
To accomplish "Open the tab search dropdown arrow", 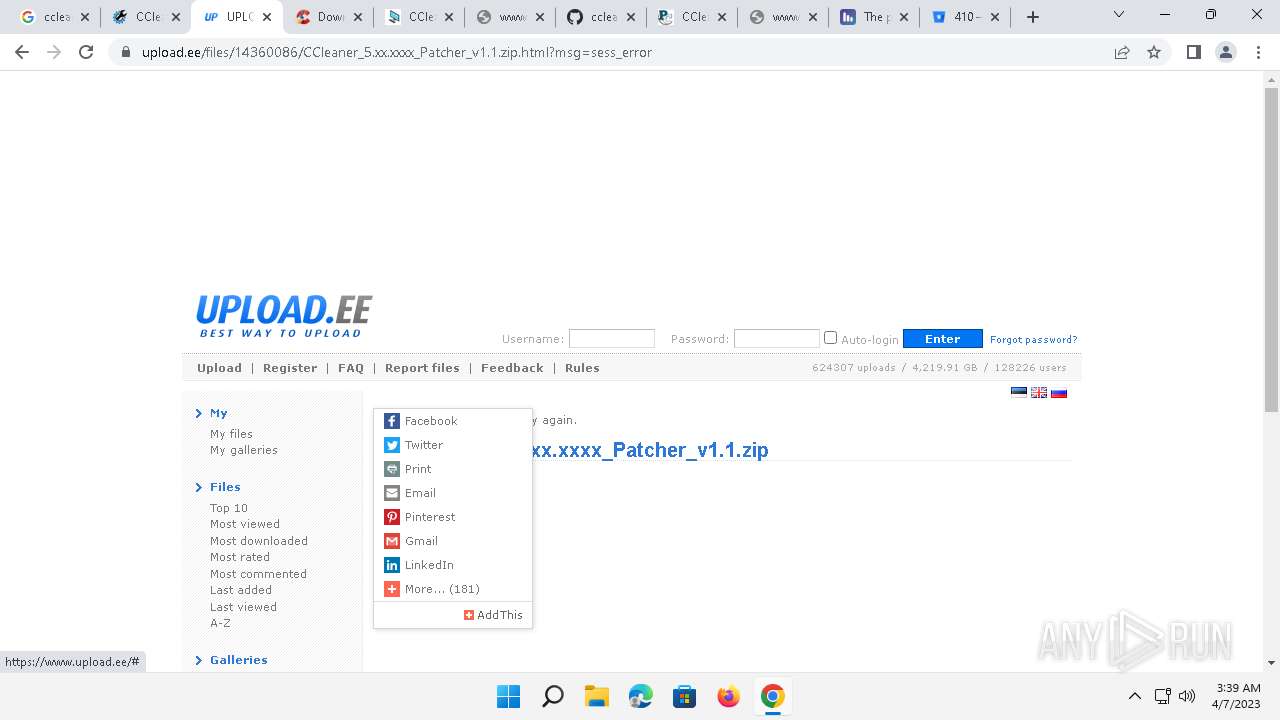I will pyautogui.click(x=1119, y=15).
